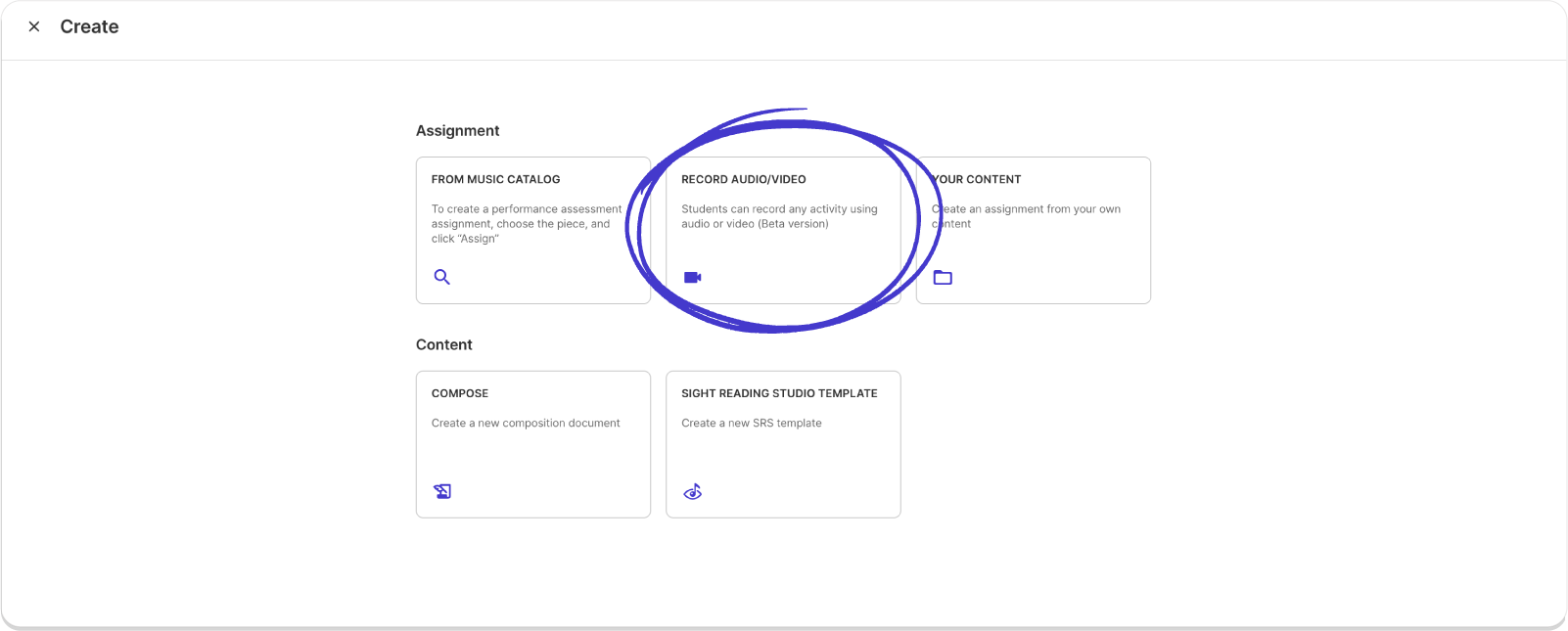The height and width of the screenshot is (631, 1568).
Task: Open SIGHT READING STUDIO TEMPLATE title
Action: [x=779, y=393]
